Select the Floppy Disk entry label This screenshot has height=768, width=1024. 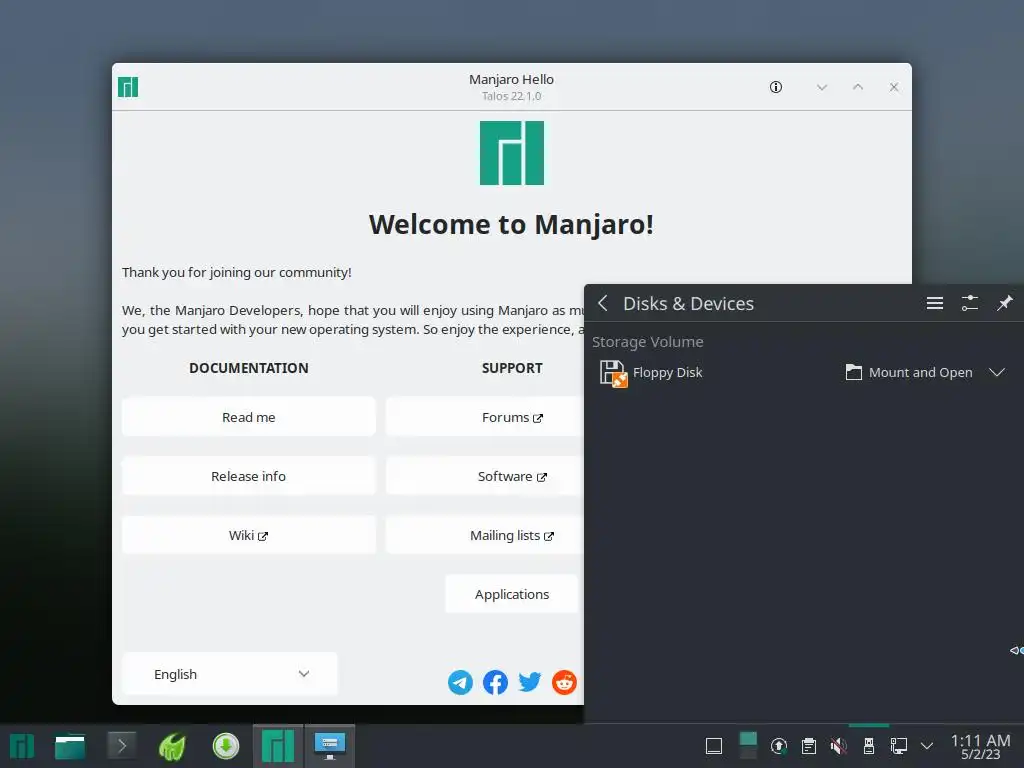pos(667,372)
